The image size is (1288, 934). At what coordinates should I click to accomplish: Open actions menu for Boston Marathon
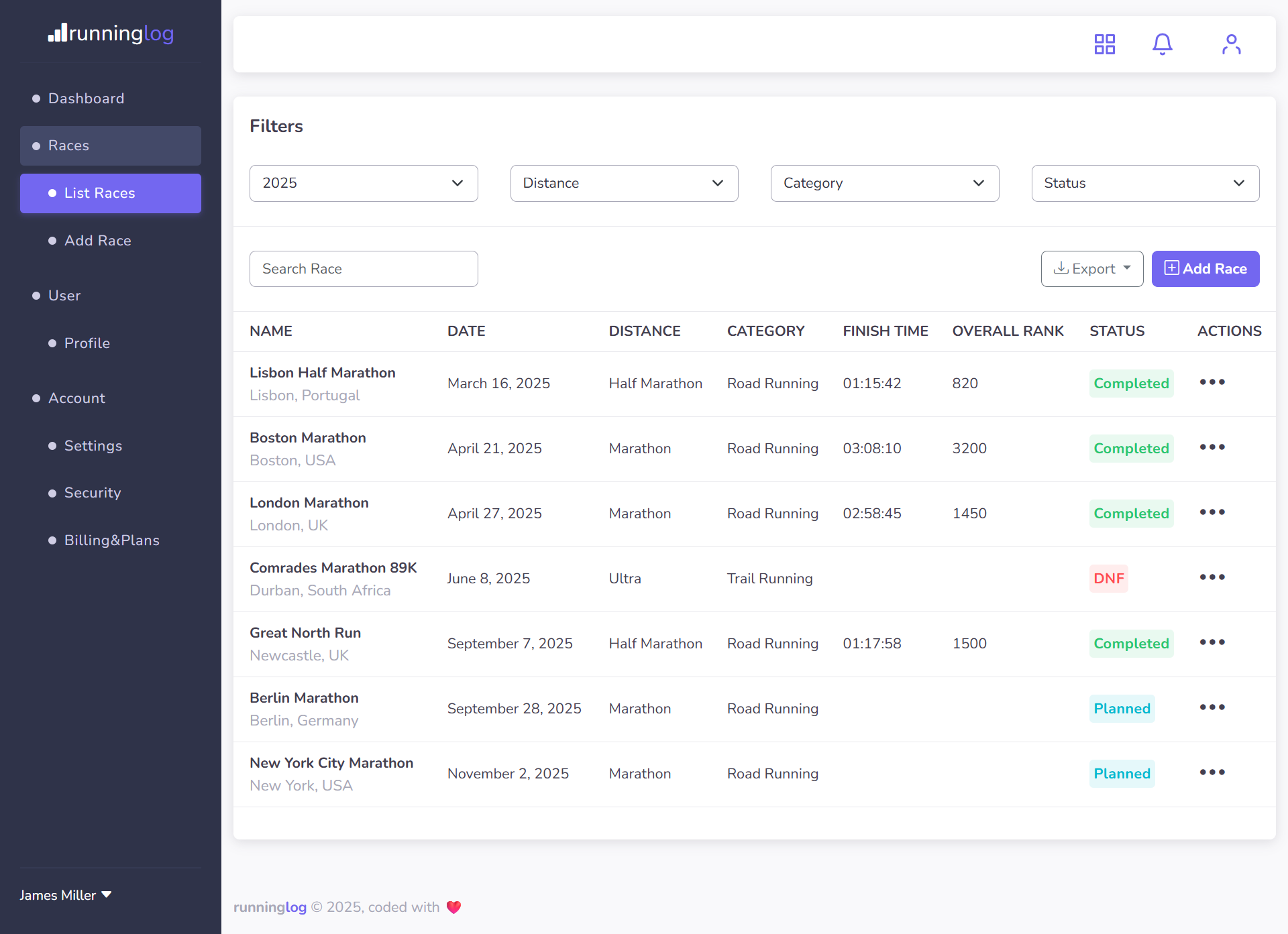click(x=1212, y=447)
